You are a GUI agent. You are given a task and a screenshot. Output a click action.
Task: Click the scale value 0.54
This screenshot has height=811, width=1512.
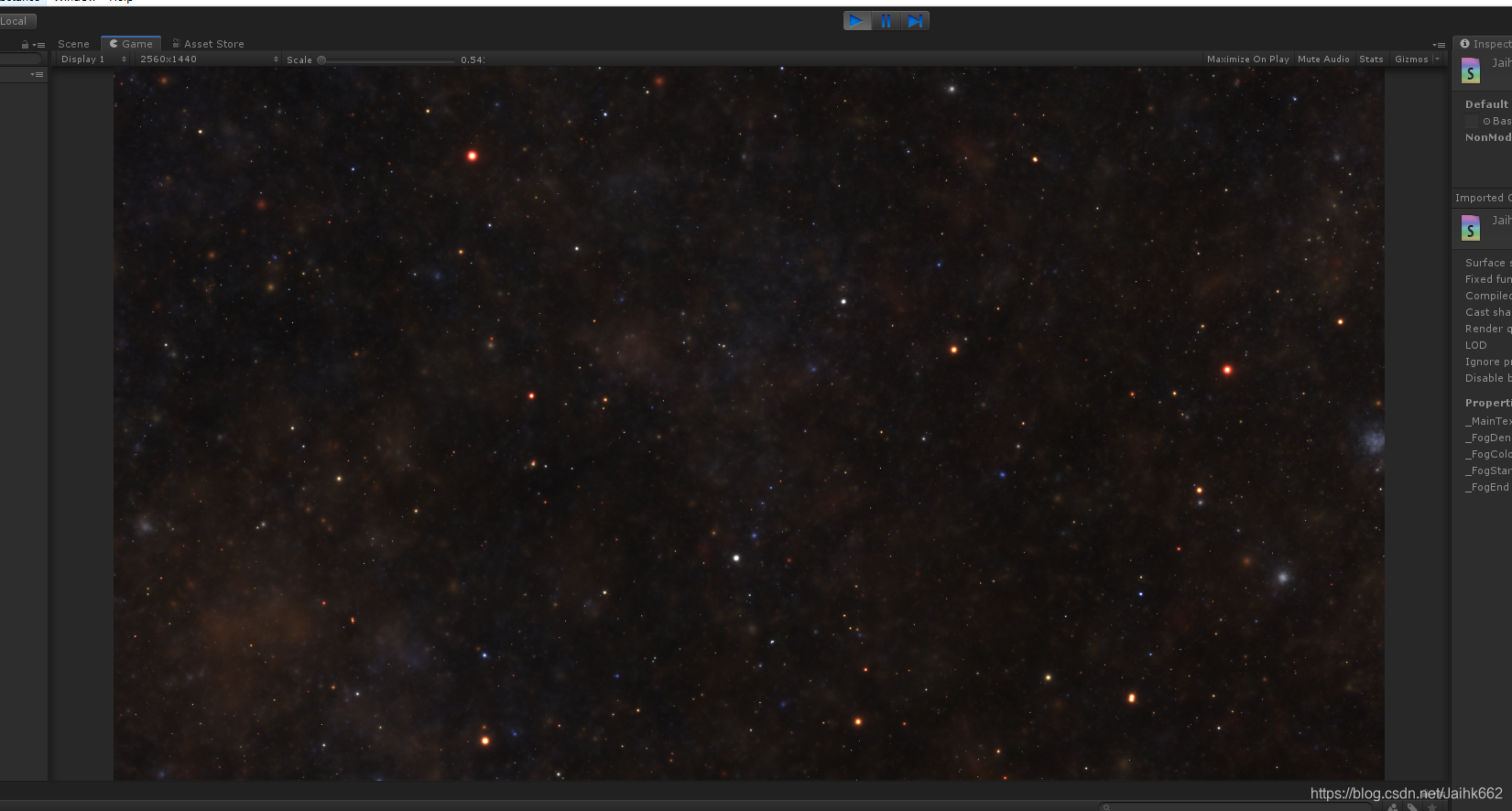(x=473, y=60)
